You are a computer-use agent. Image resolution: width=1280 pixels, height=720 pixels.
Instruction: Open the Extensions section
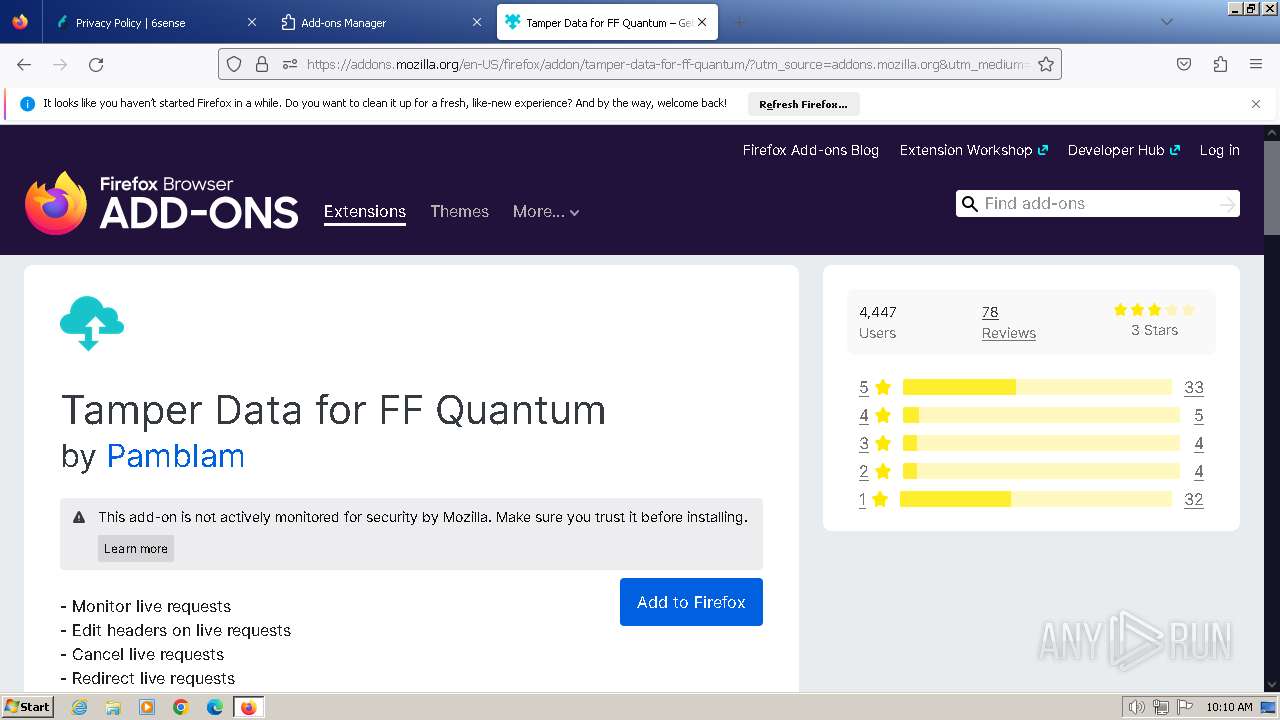[365, 211]
